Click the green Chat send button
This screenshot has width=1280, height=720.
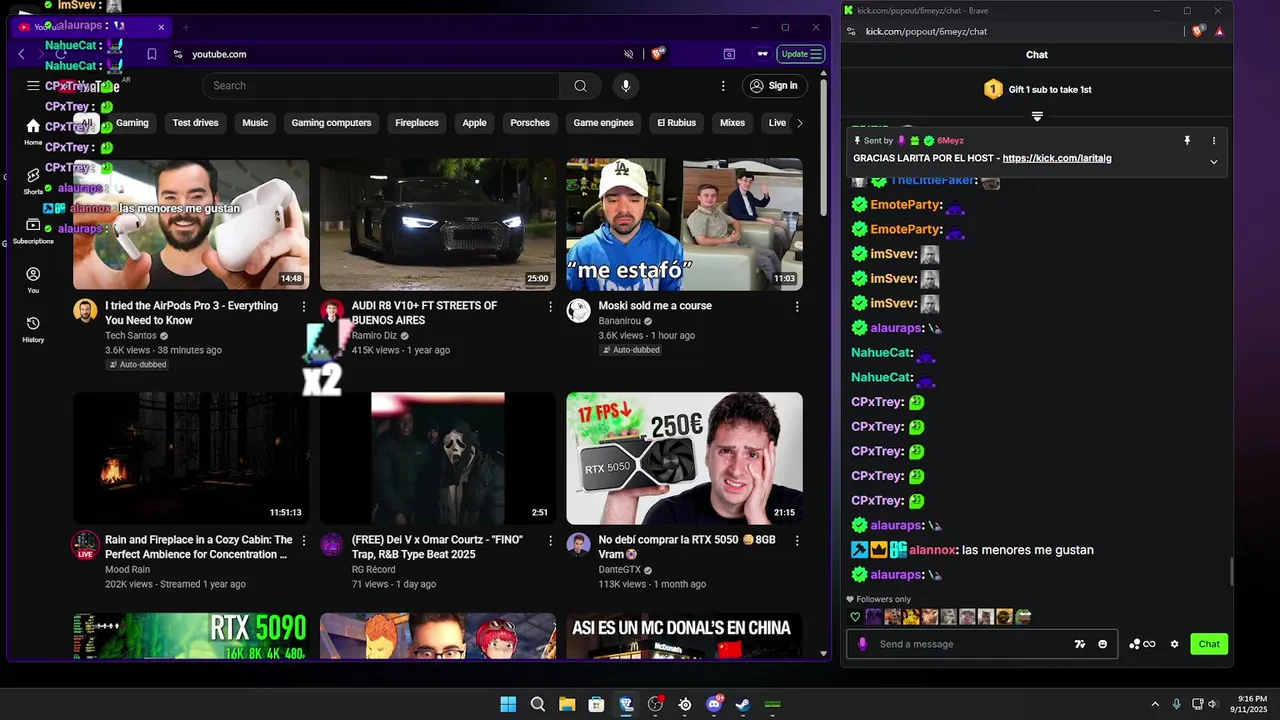click(x=1209, y=644)
